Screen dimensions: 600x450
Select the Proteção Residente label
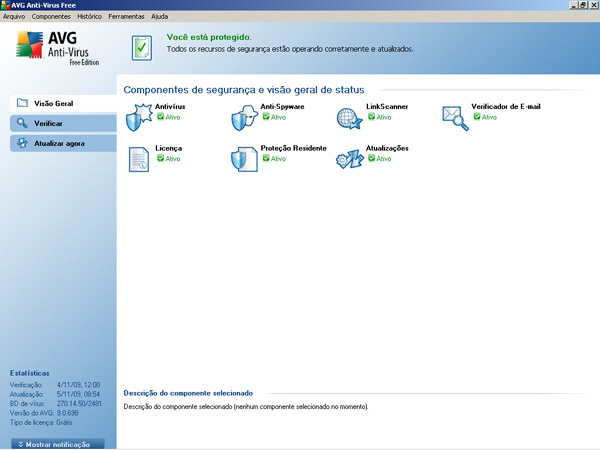[293, 148]
